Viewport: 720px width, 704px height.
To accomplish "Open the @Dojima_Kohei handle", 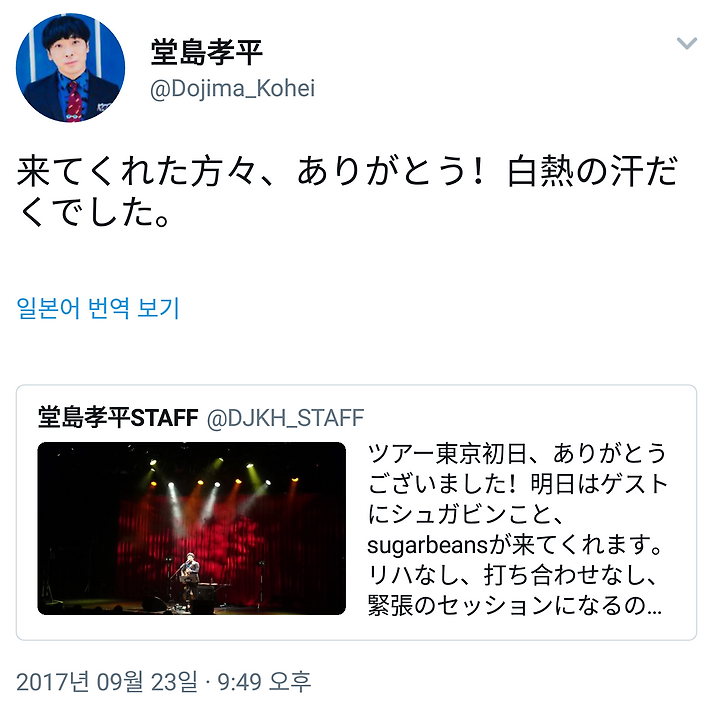I will click(232, 88).
